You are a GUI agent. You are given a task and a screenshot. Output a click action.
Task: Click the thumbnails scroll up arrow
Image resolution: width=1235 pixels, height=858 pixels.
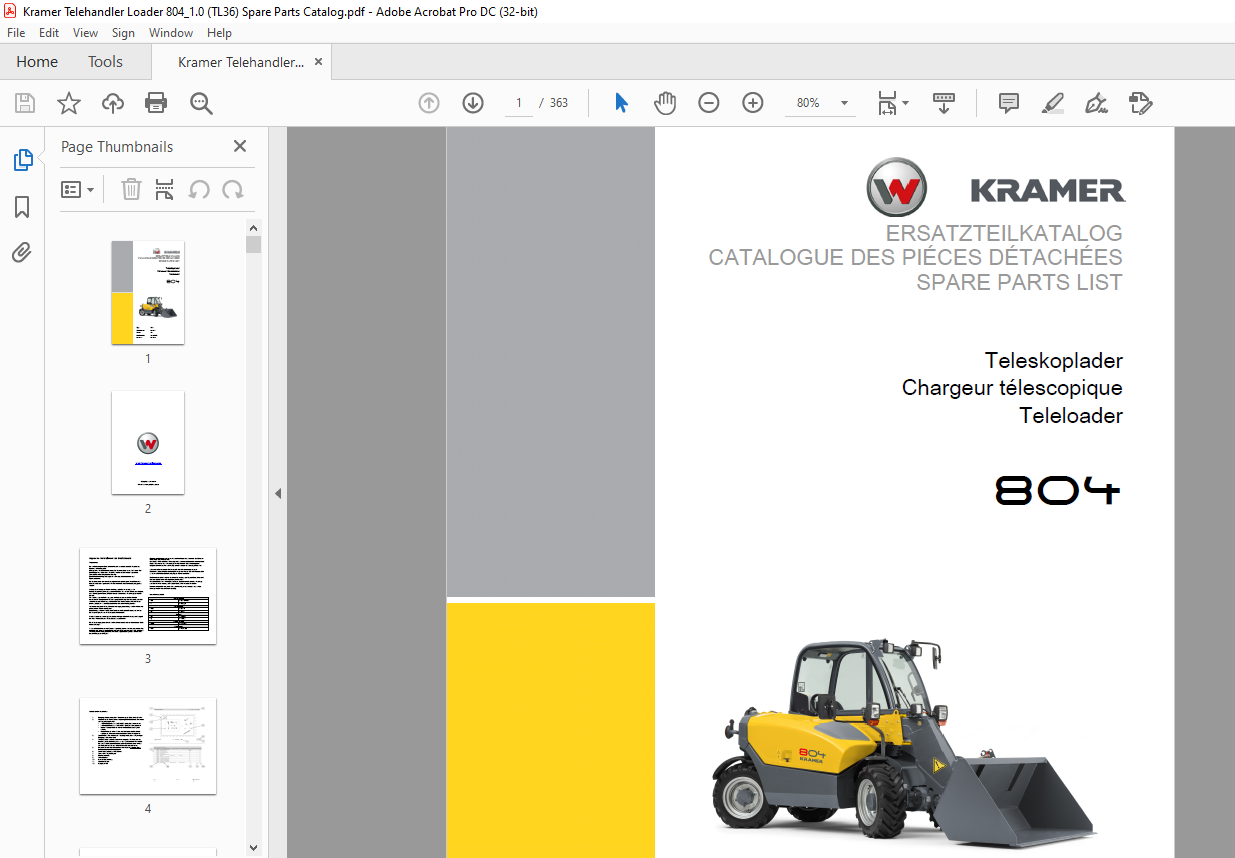[x=254, y=228]
